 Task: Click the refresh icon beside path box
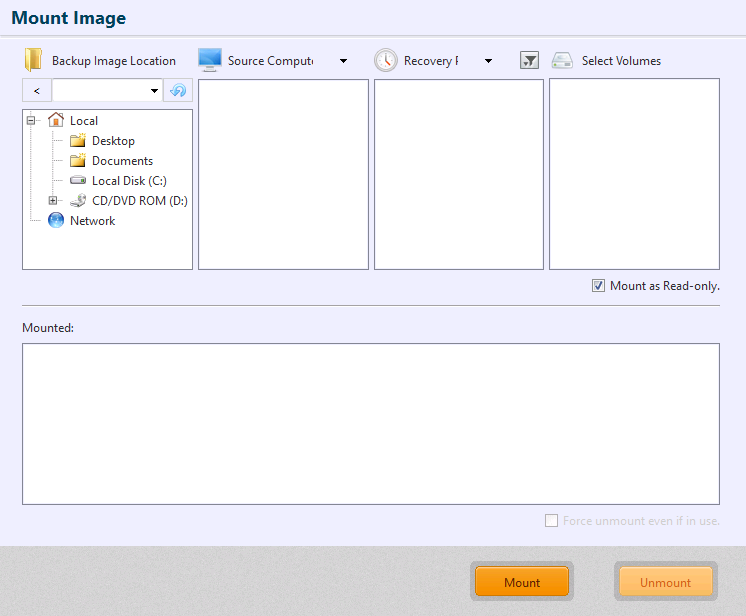178,91
